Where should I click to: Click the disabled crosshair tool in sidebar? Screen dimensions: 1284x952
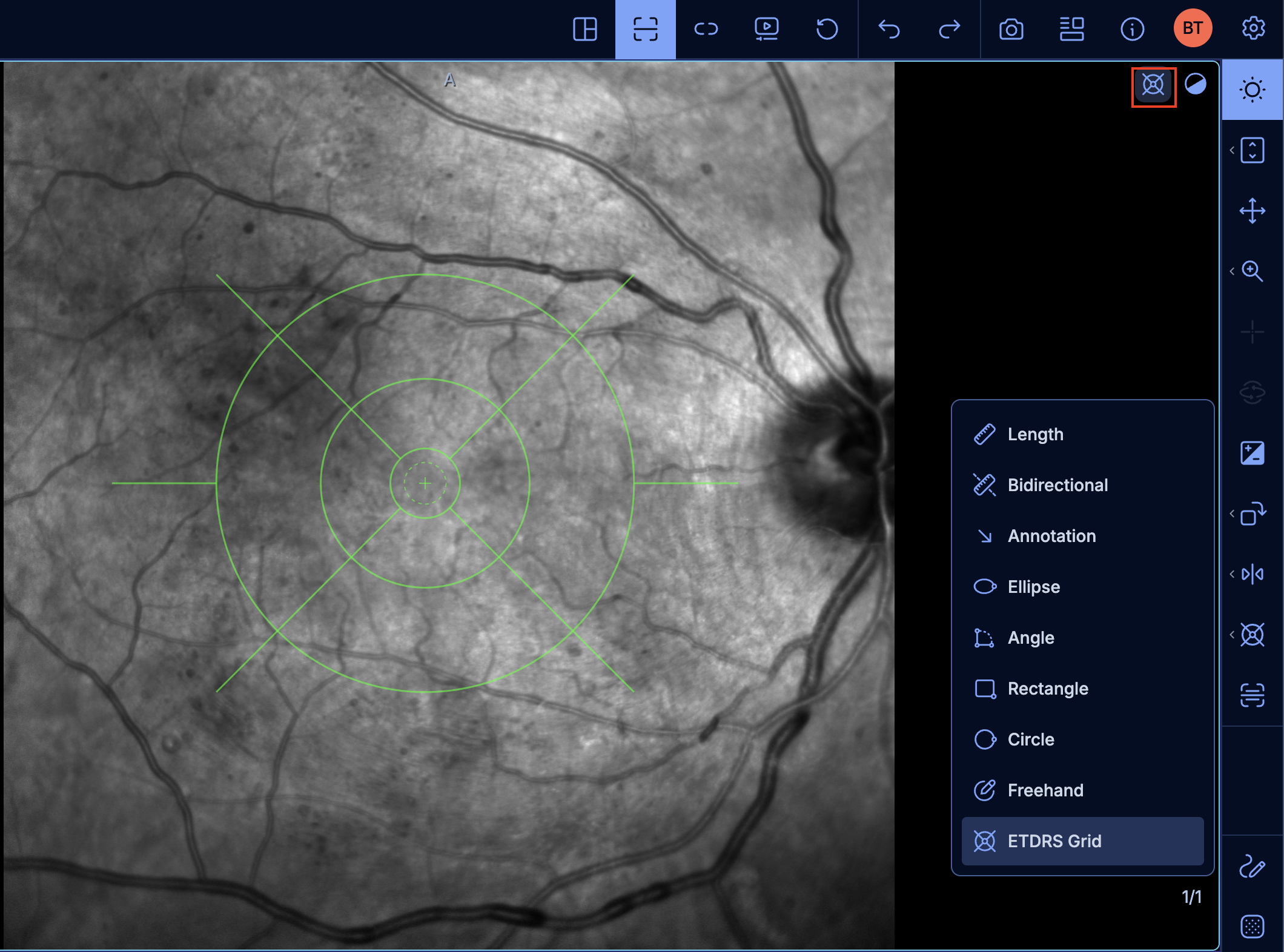click(1253, 332)
